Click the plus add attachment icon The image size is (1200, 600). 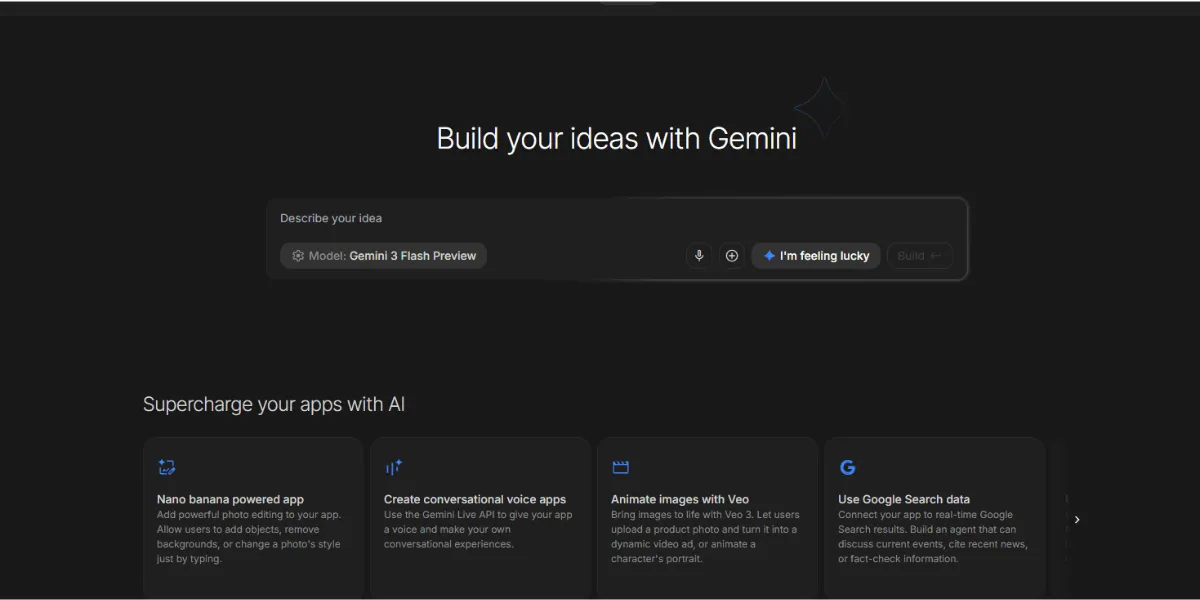coord(732,256)
